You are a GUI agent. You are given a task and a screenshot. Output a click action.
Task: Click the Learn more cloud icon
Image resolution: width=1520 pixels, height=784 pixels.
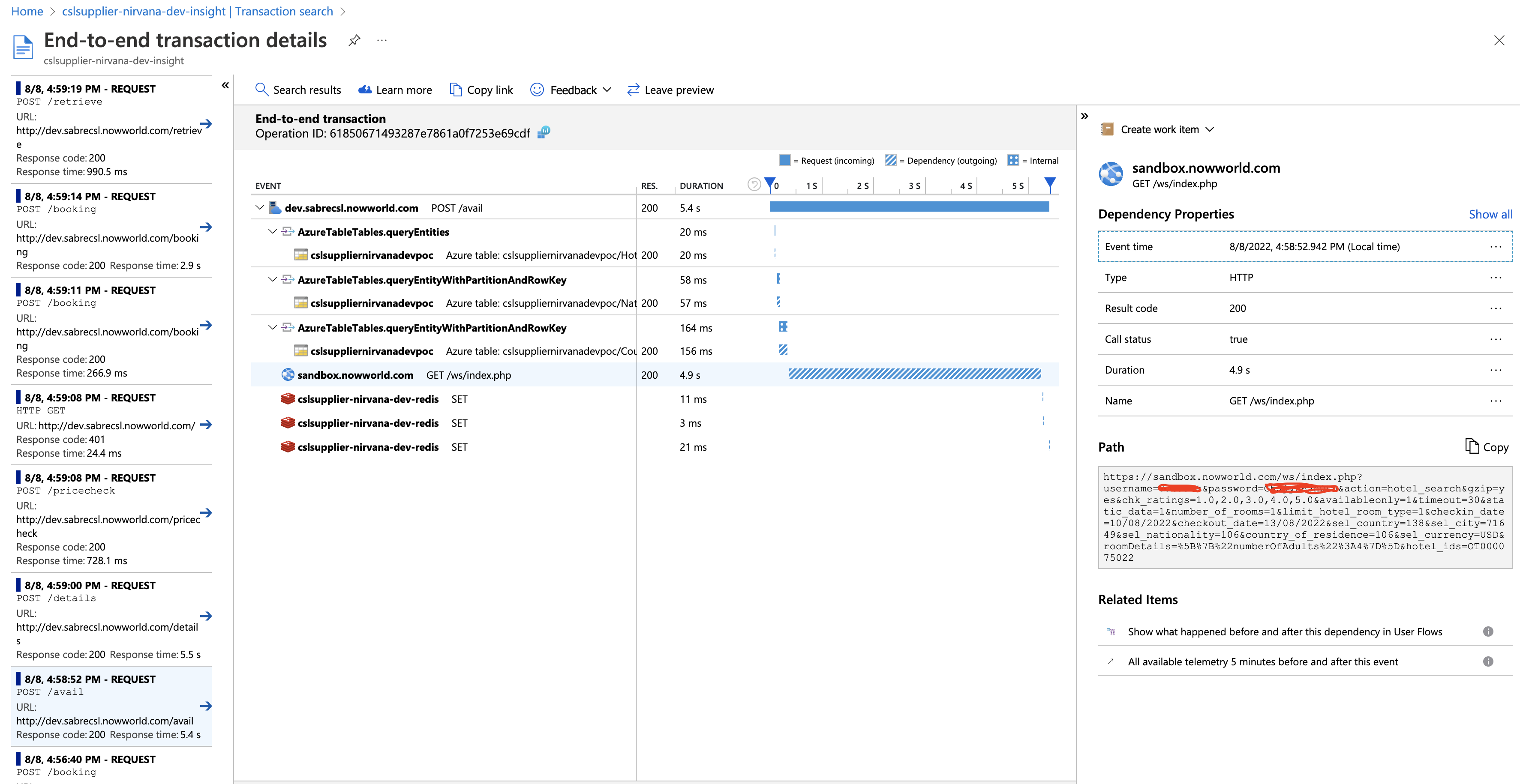point(365,89)
